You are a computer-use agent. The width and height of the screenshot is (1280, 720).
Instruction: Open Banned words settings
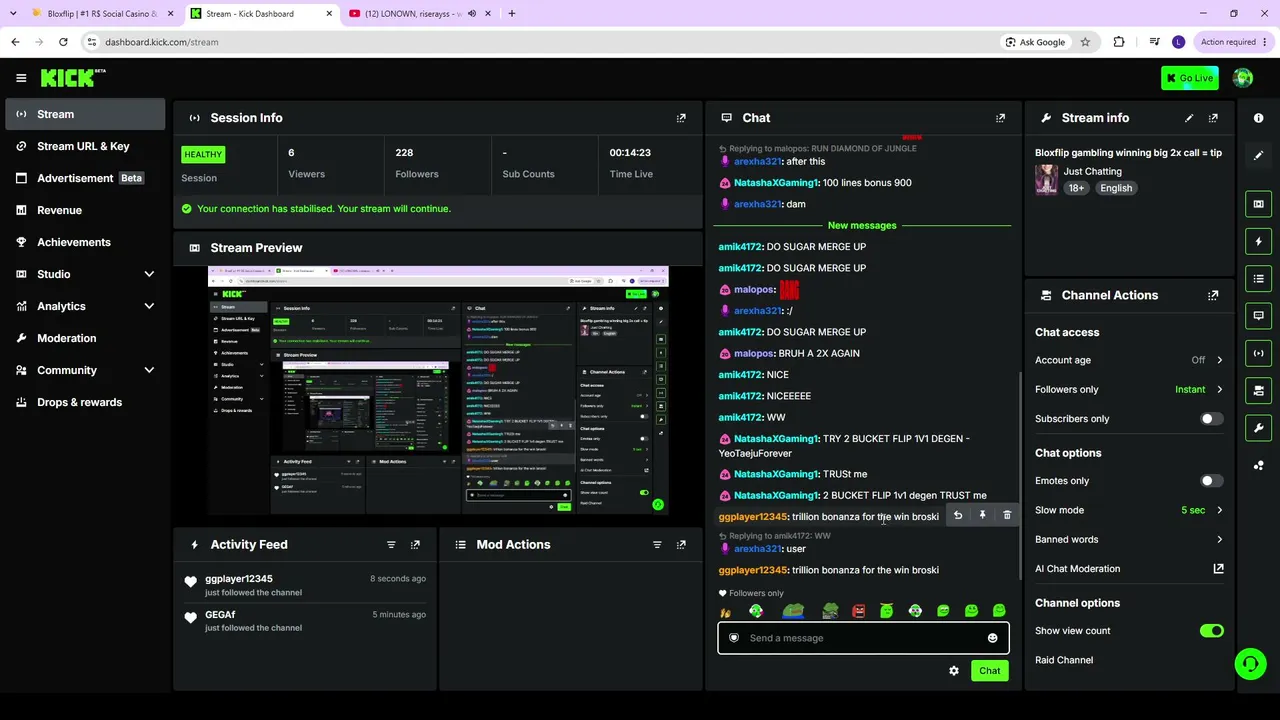(1129, 539)
